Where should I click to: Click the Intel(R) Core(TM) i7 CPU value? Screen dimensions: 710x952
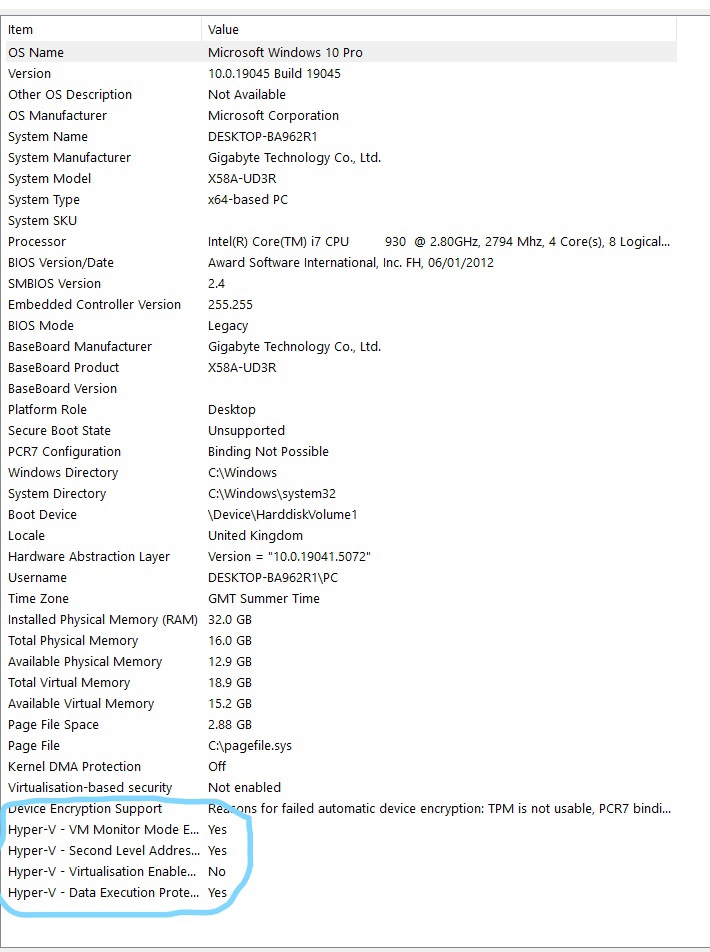[439, 242]
